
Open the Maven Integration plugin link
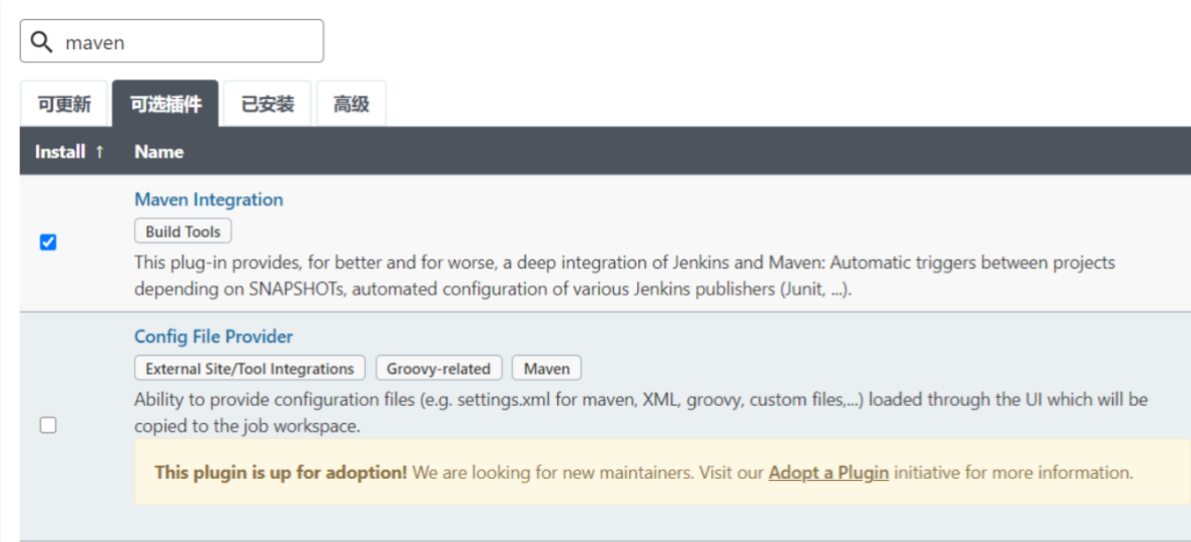(x=209, y=200)
